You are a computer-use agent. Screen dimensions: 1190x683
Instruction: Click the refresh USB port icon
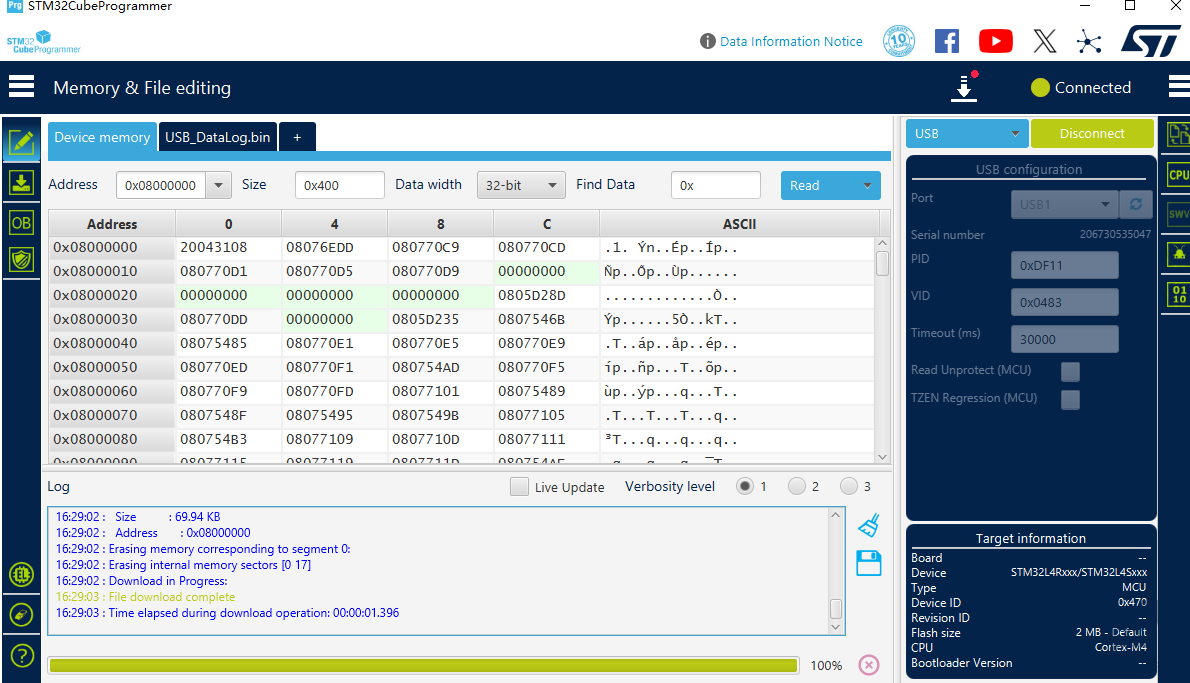click(1135, 204)
